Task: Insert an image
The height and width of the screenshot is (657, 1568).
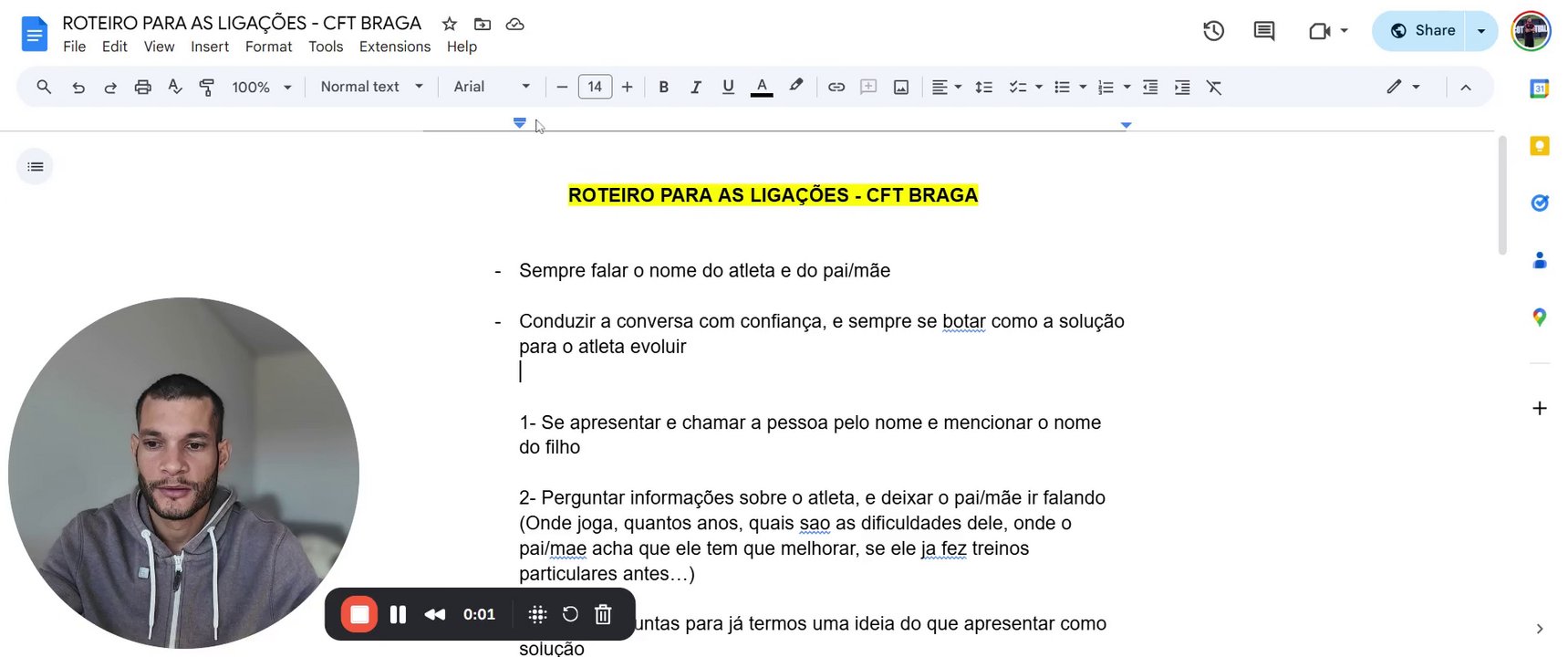Action: 901,88
